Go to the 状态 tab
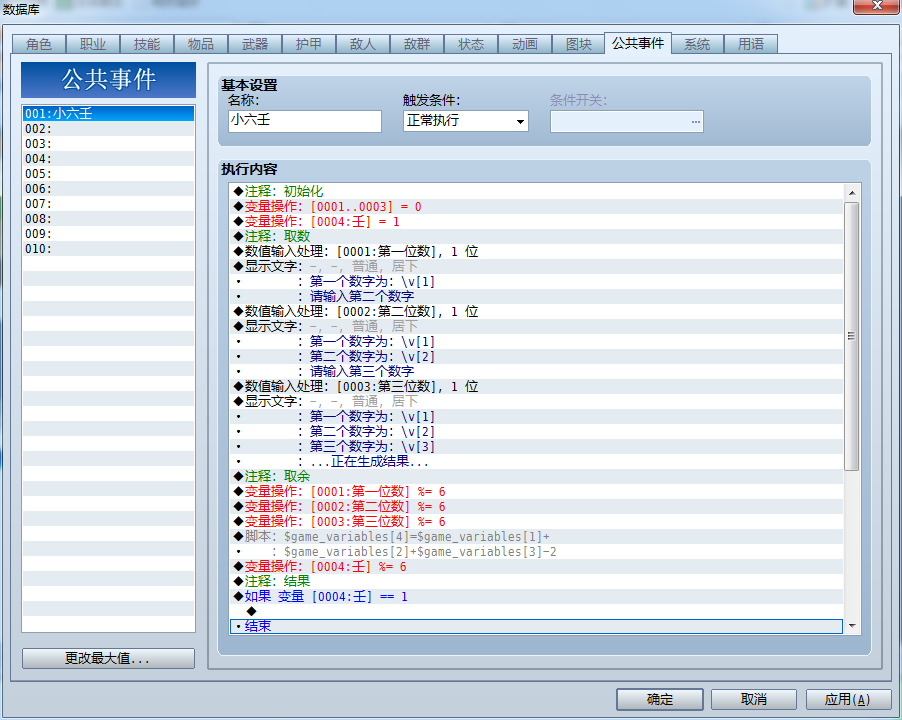 coord(471,44)
